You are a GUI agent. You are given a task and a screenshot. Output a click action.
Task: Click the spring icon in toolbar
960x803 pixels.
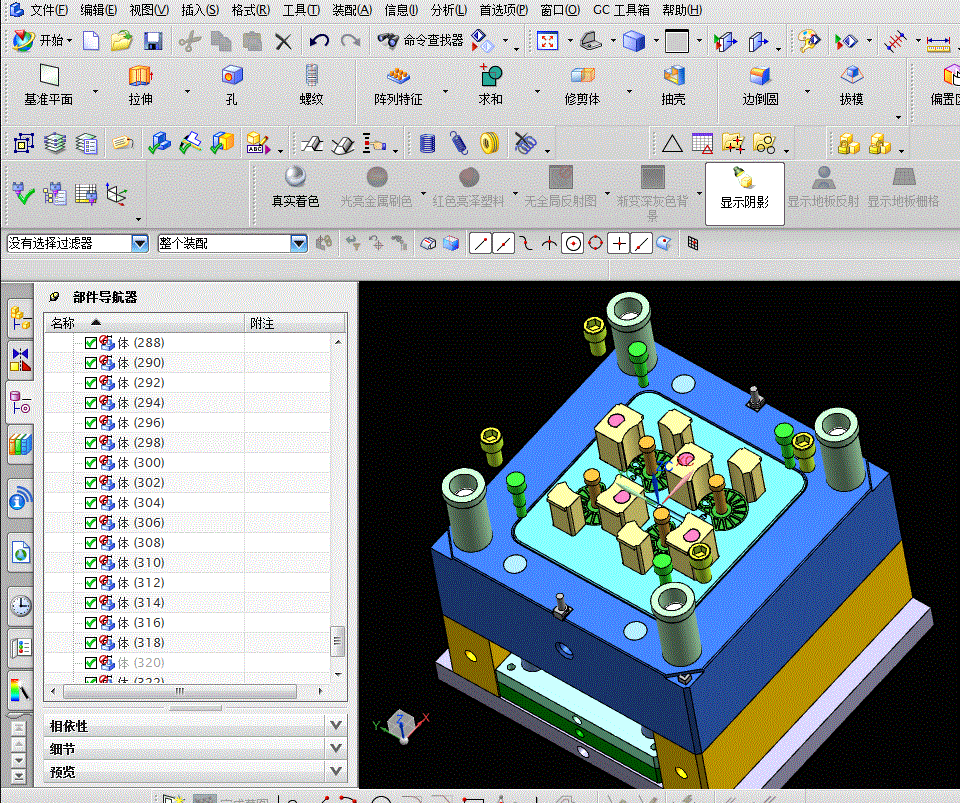click(459, 144)
